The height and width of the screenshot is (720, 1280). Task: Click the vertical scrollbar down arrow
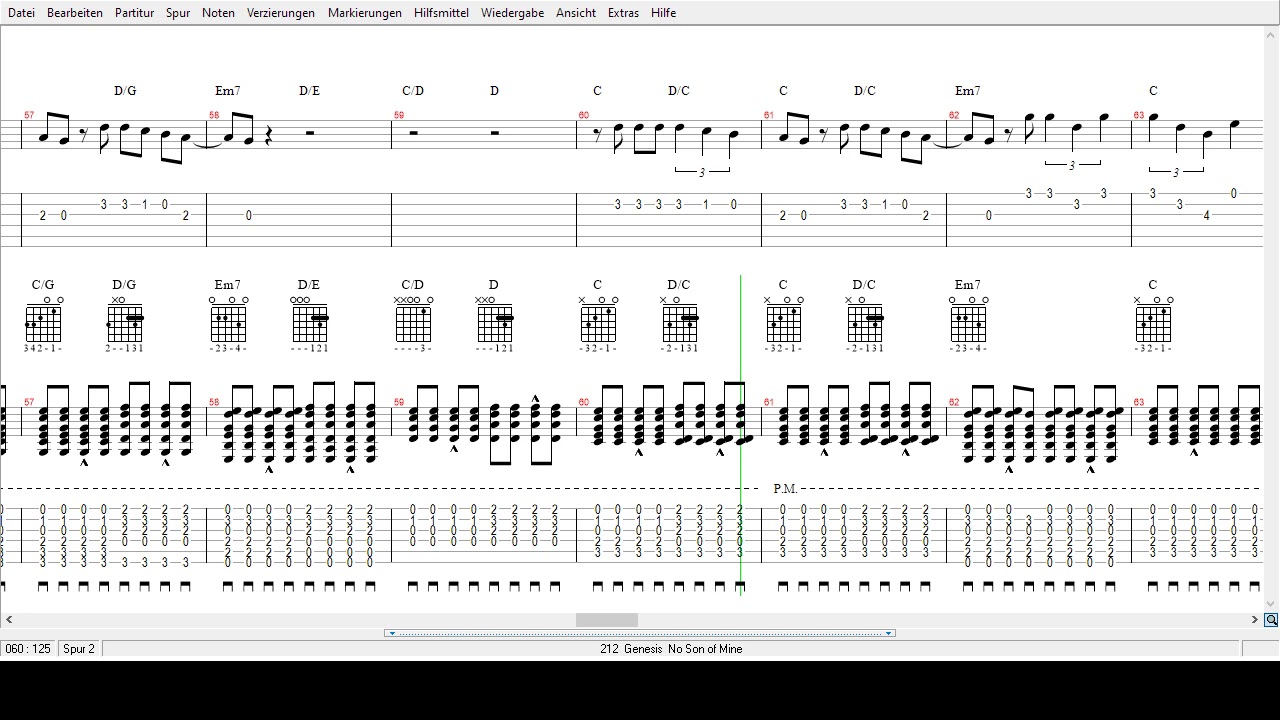coord(1271,603)
